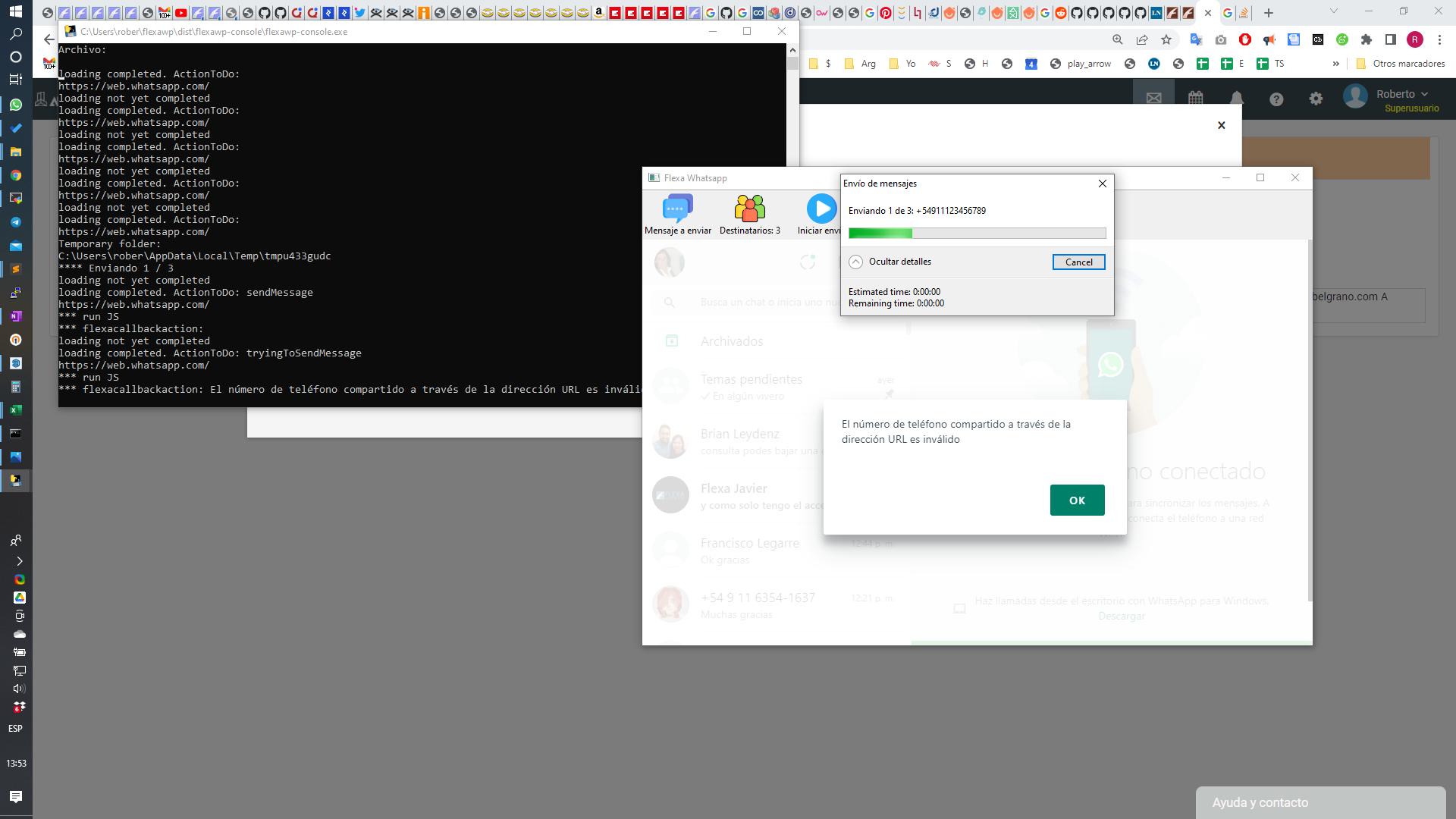Open the Brian Leydenz chat
Screen dimensions: 1456x819
[x=777, y=441]
